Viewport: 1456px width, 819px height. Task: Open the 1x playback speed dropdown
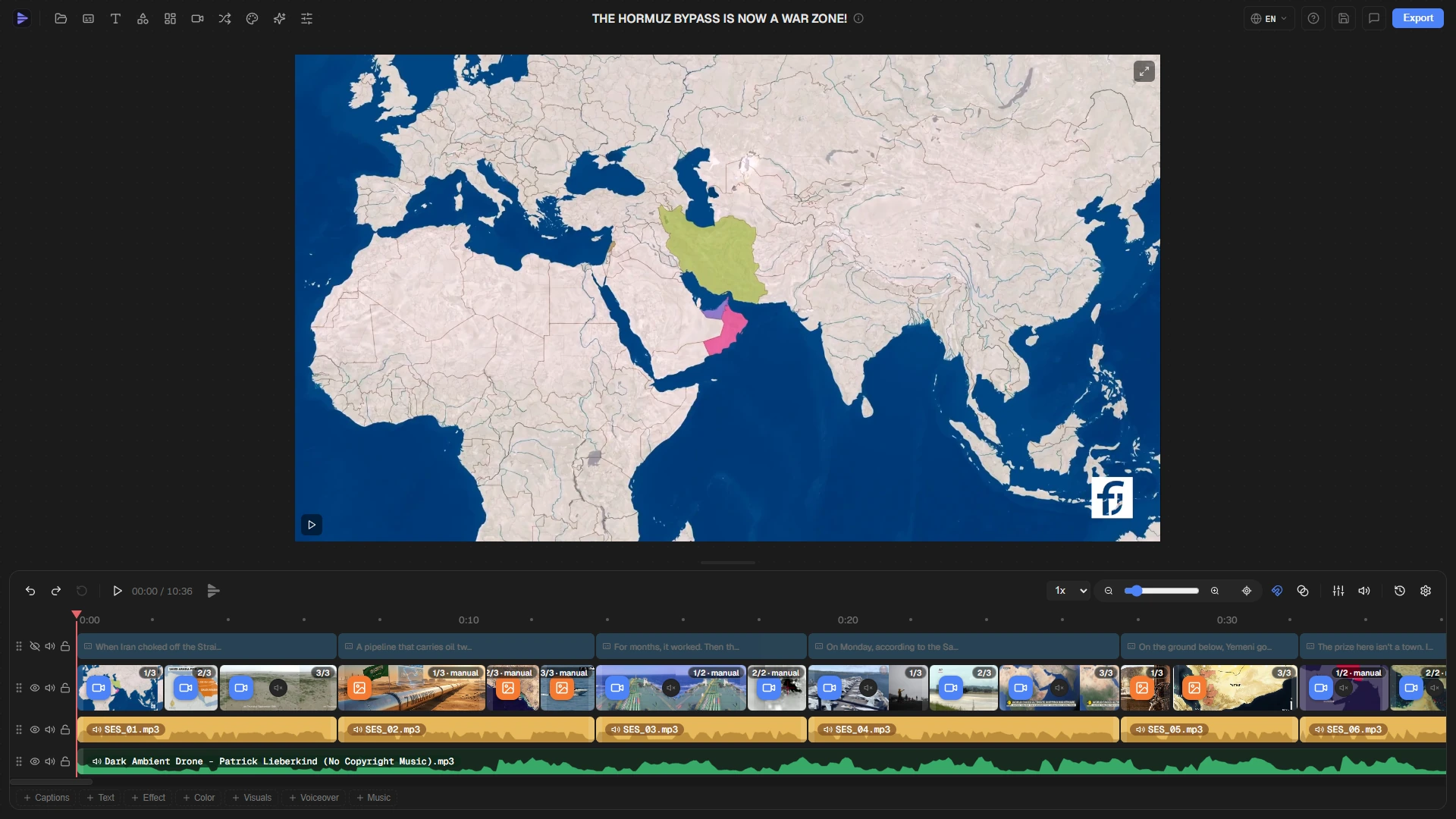1069,591
